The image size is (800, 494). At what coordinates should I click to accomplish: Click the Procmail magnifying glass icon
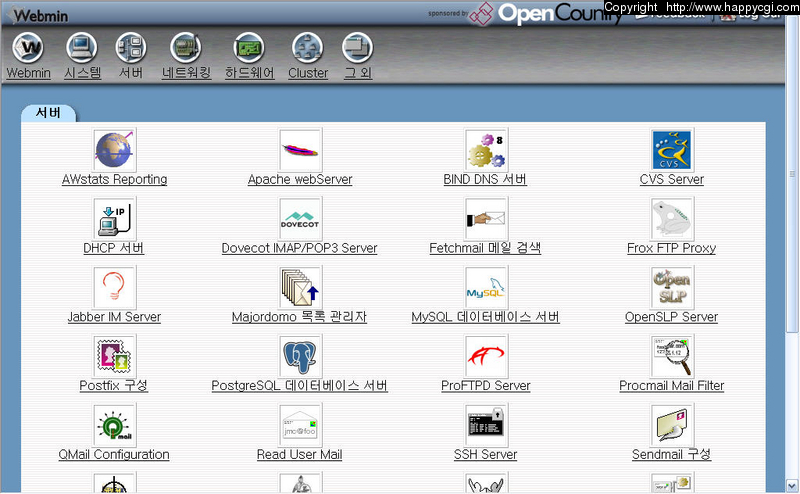672,356
